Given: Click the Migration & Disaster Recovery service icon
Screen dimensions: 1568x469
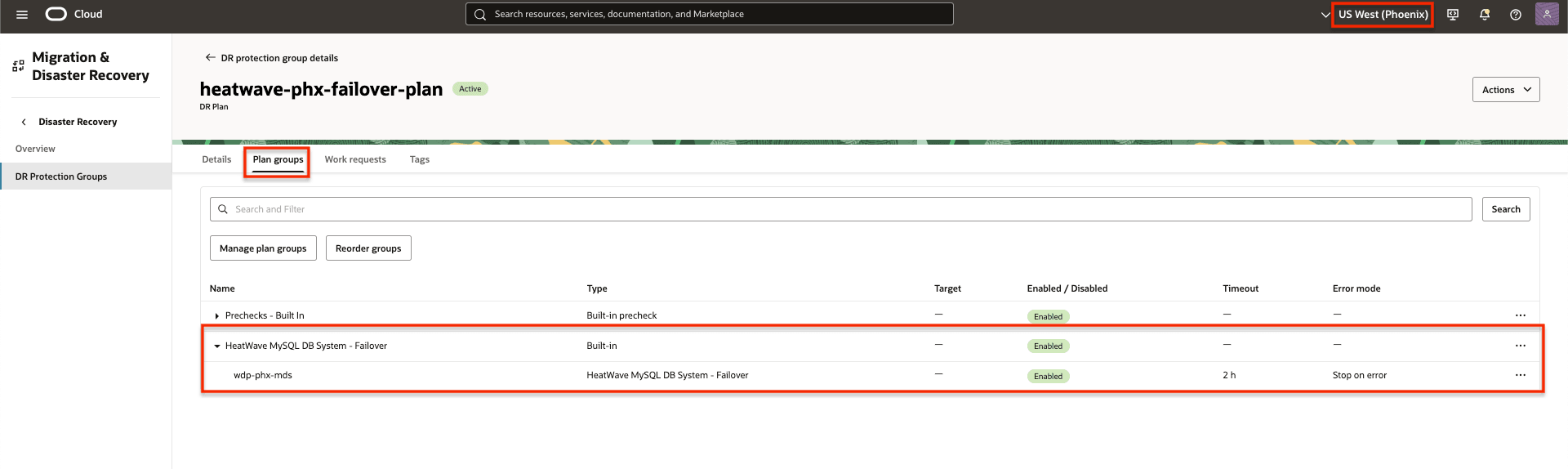Looking at the screenshot, I should 18,66.
